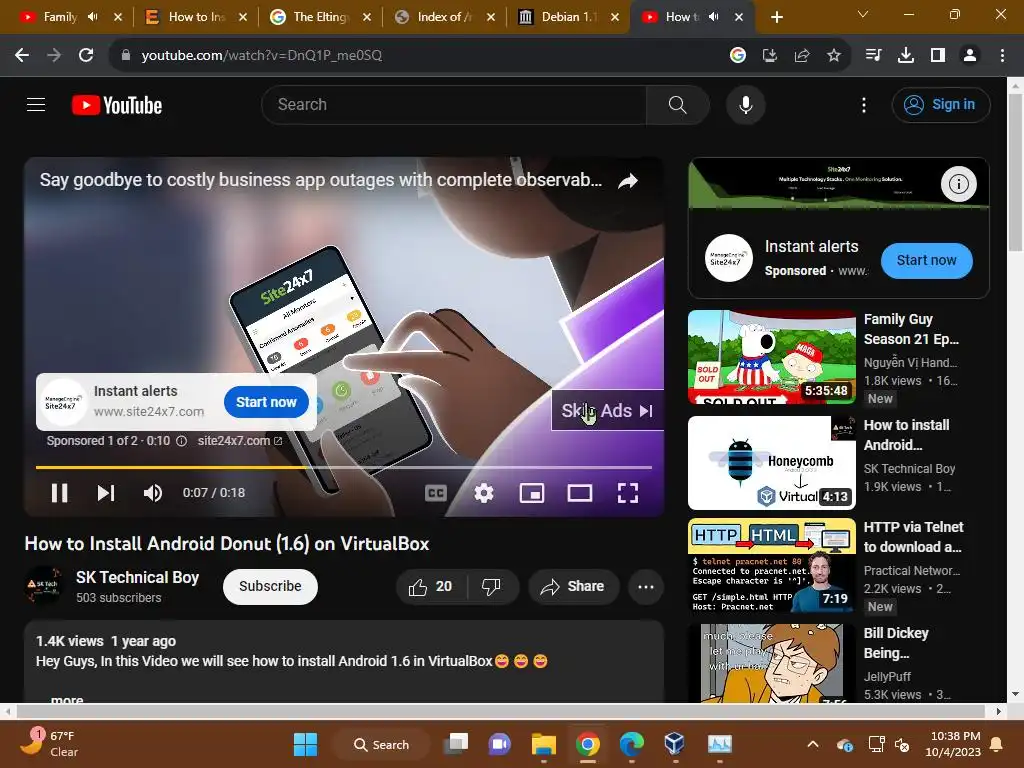This screenshot has height=768, width=1024.
Task: Open the SK Technical Boy channel avatar
Action: (x=43, y=585)
